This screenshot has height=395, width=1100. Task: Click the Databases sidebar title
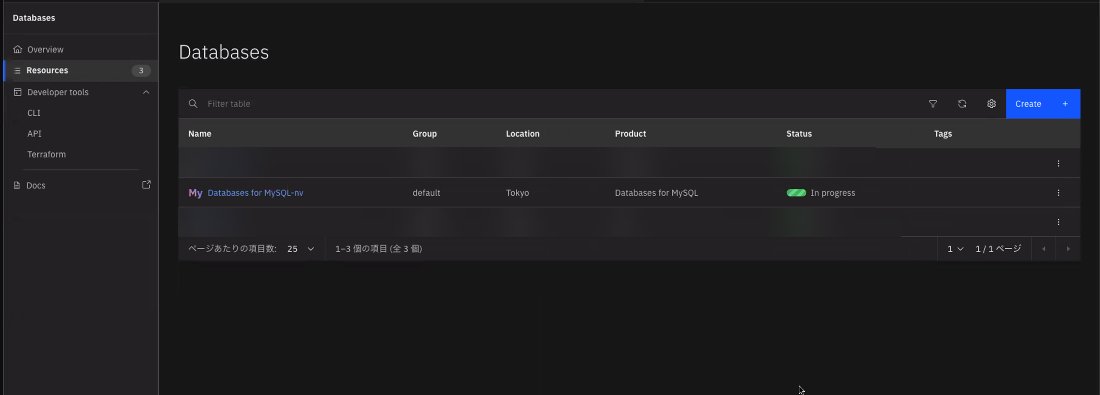point(34,18)
